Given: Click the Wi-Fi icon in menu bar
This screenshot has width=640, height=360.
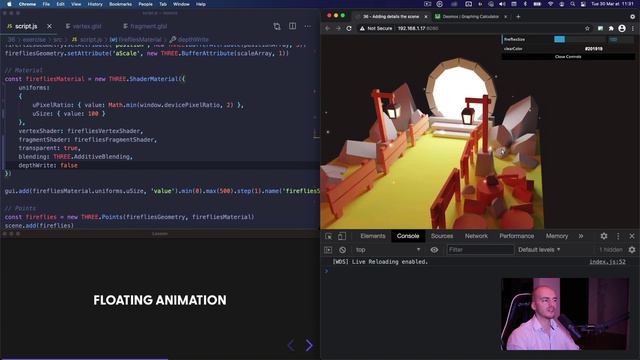Looking at the screenshot, I should coord(551,4).
